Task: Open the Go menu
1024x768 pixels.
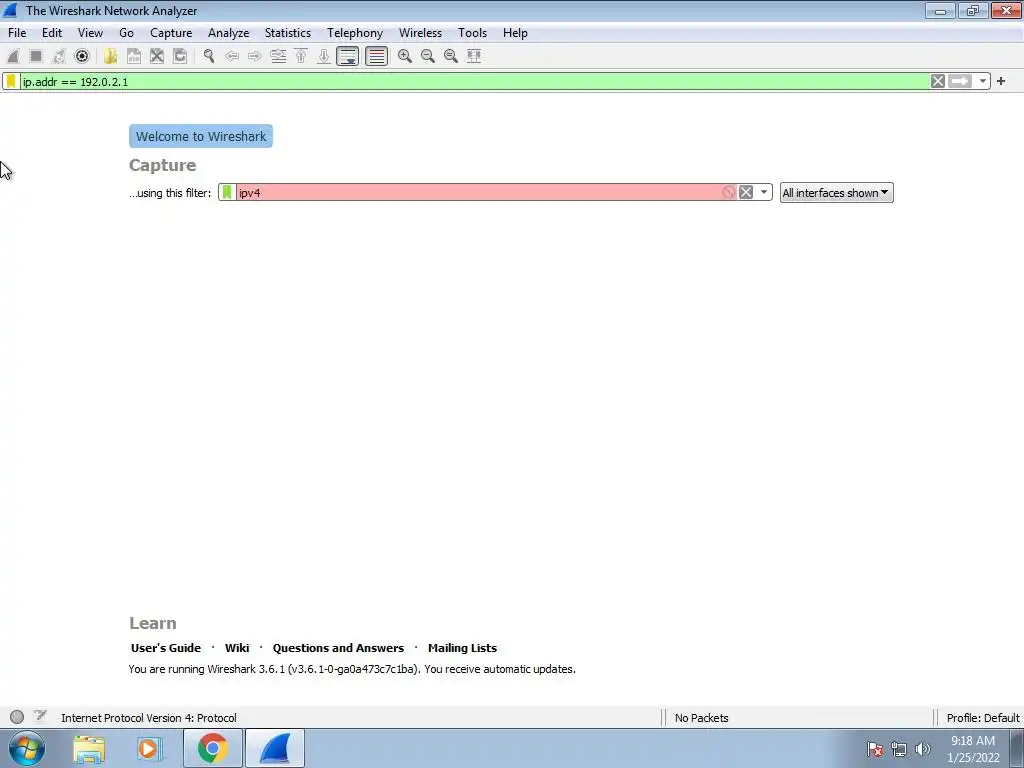Action: click(x=126, y=33)
